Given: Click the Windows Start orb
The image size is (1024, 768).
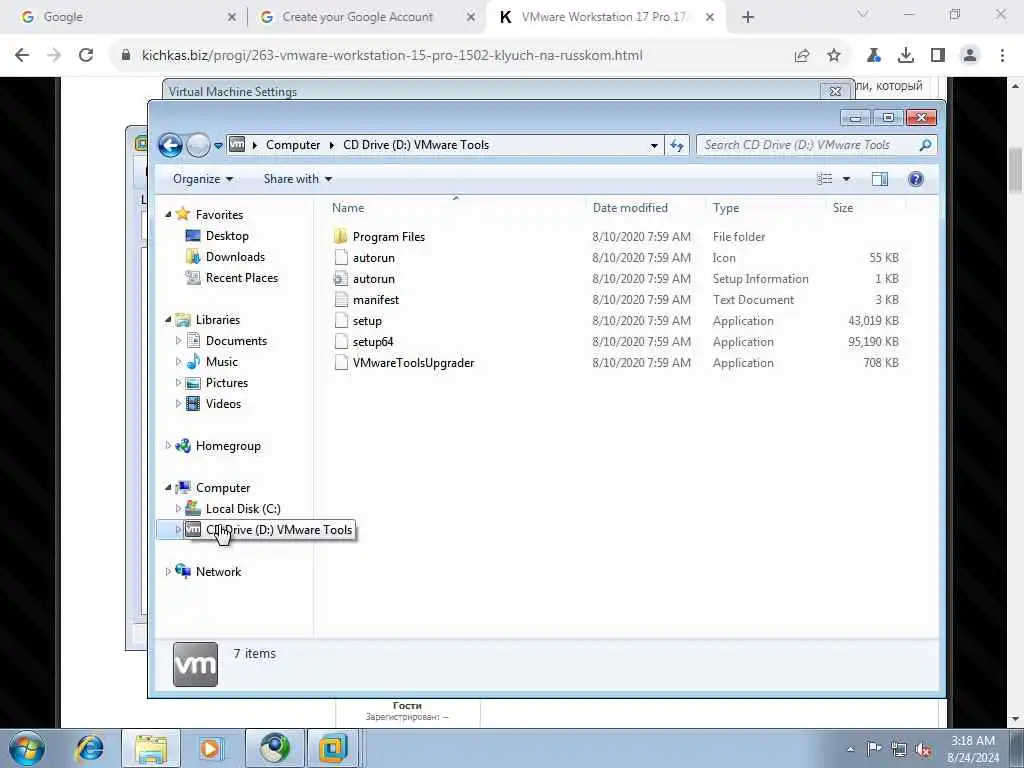Looking at the screenshot, I should pos(27,748).
